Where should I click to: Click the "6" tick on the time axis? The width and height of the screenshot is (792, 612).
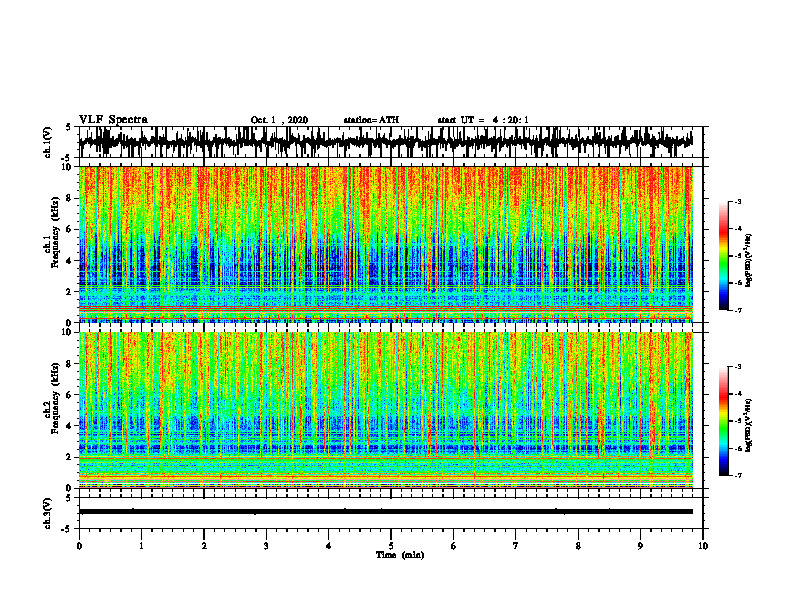click(x=454, y=546)
